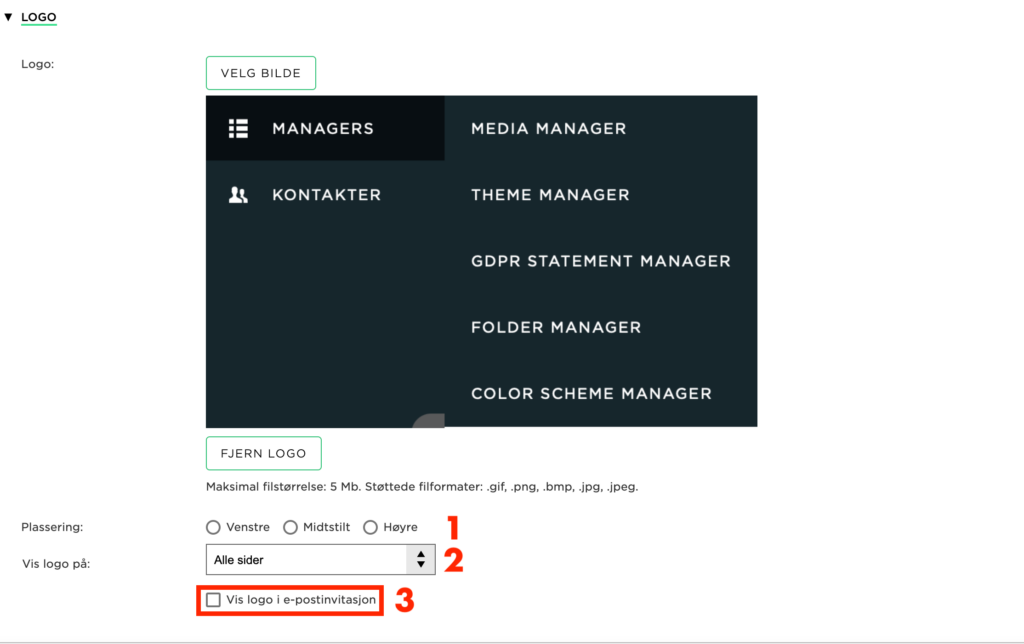
Task: Open the Alle sider dropdown
Action: click(x=321, y=560)
